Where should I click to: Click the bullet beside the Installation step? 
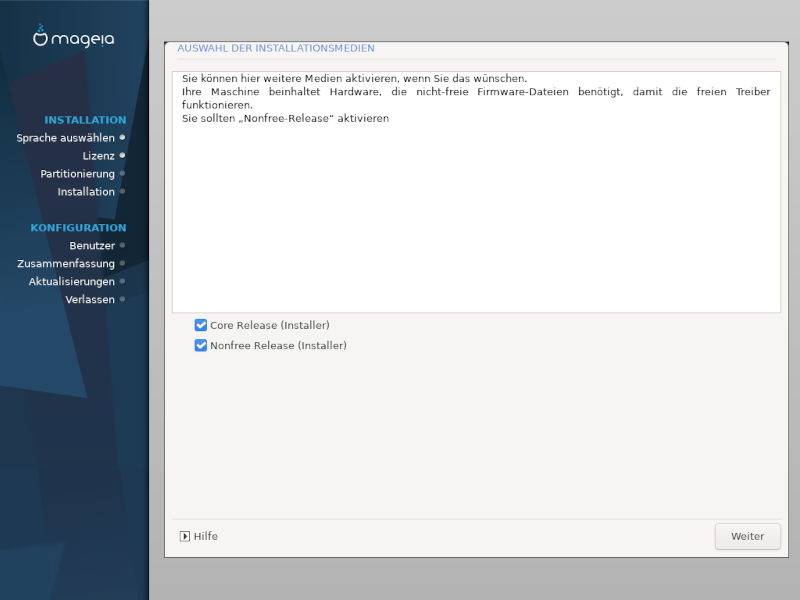122,191
